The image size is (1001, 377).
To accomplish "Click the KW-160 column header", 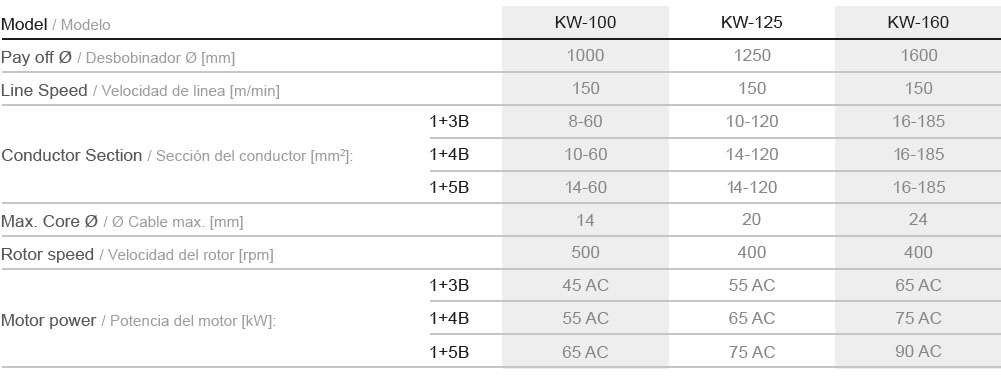I will (918, 22).
